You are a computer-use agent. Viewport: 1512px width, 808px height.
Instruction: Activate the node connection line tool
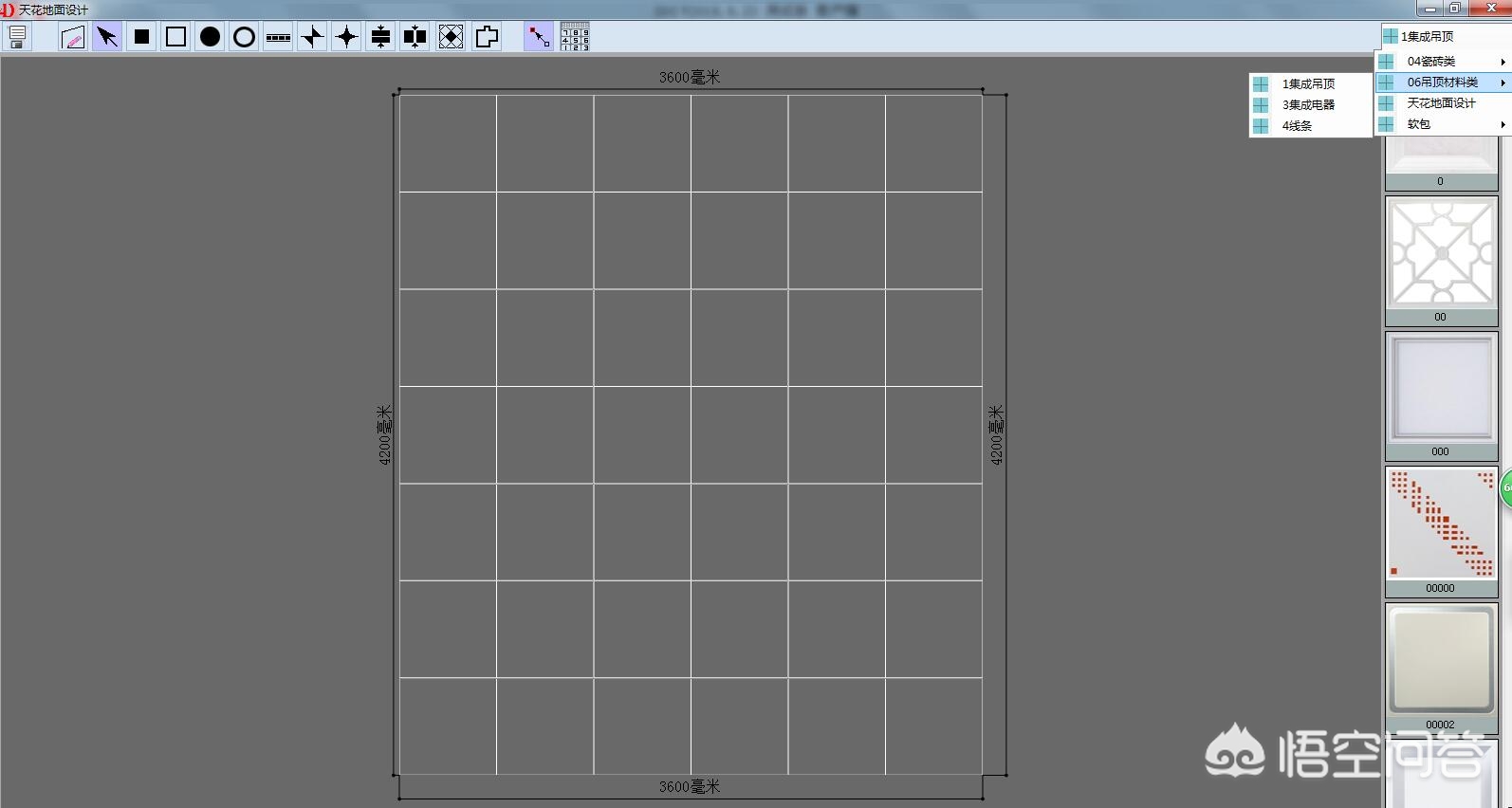point(538,37)
